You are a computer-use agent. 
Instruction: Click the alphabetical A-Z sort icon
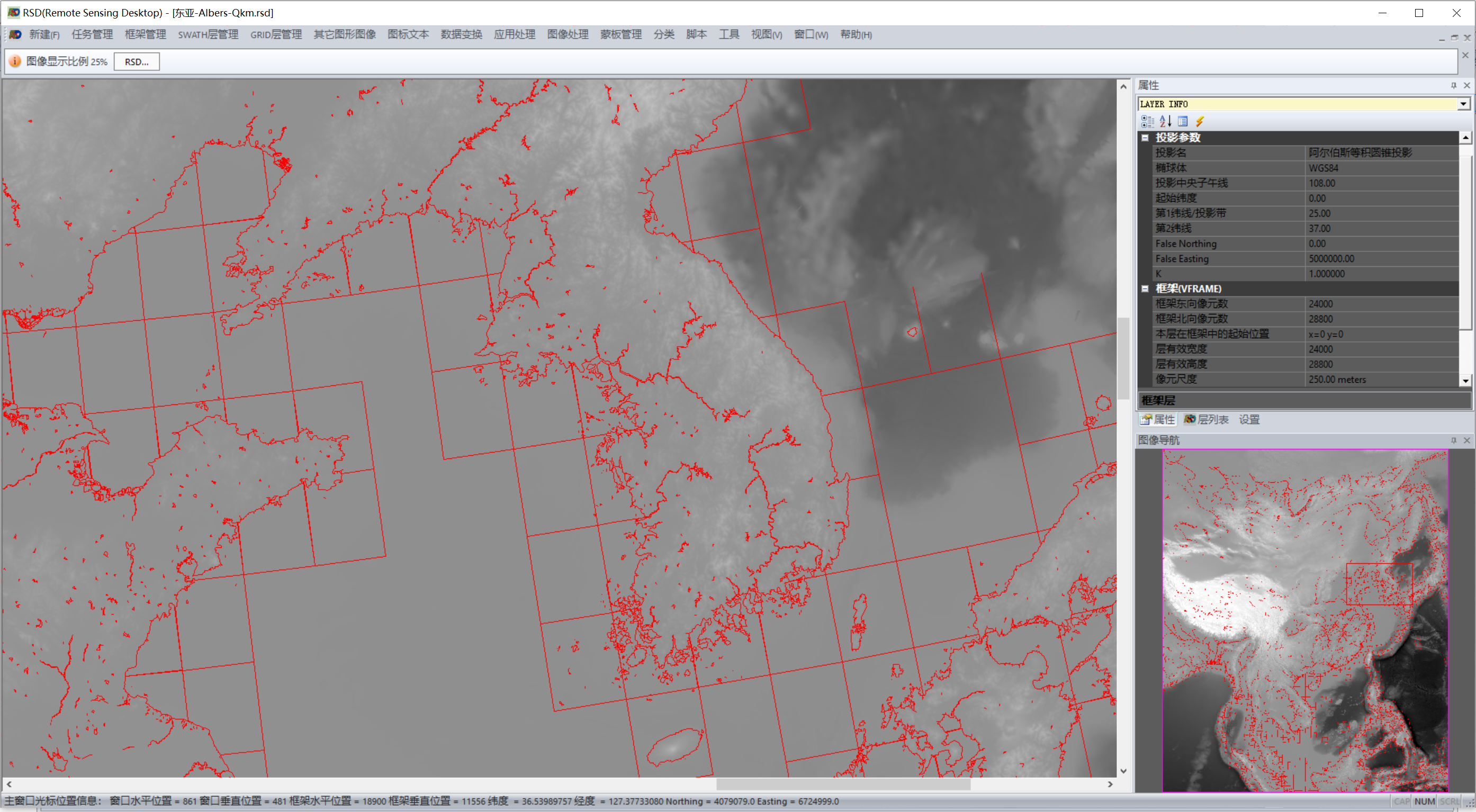point(1165,121)
